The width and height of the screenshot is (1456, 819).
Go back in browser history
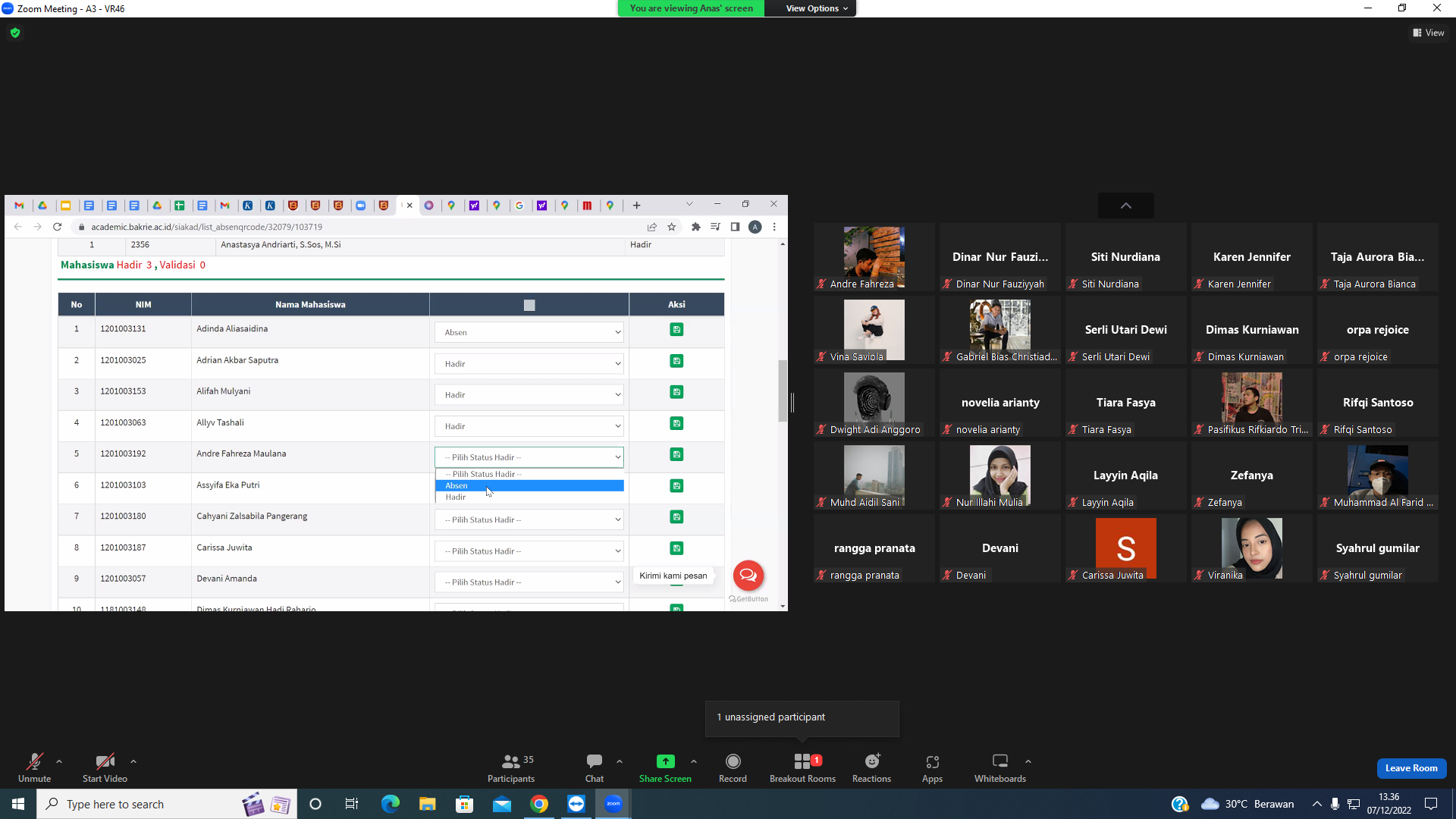point(18,227)
